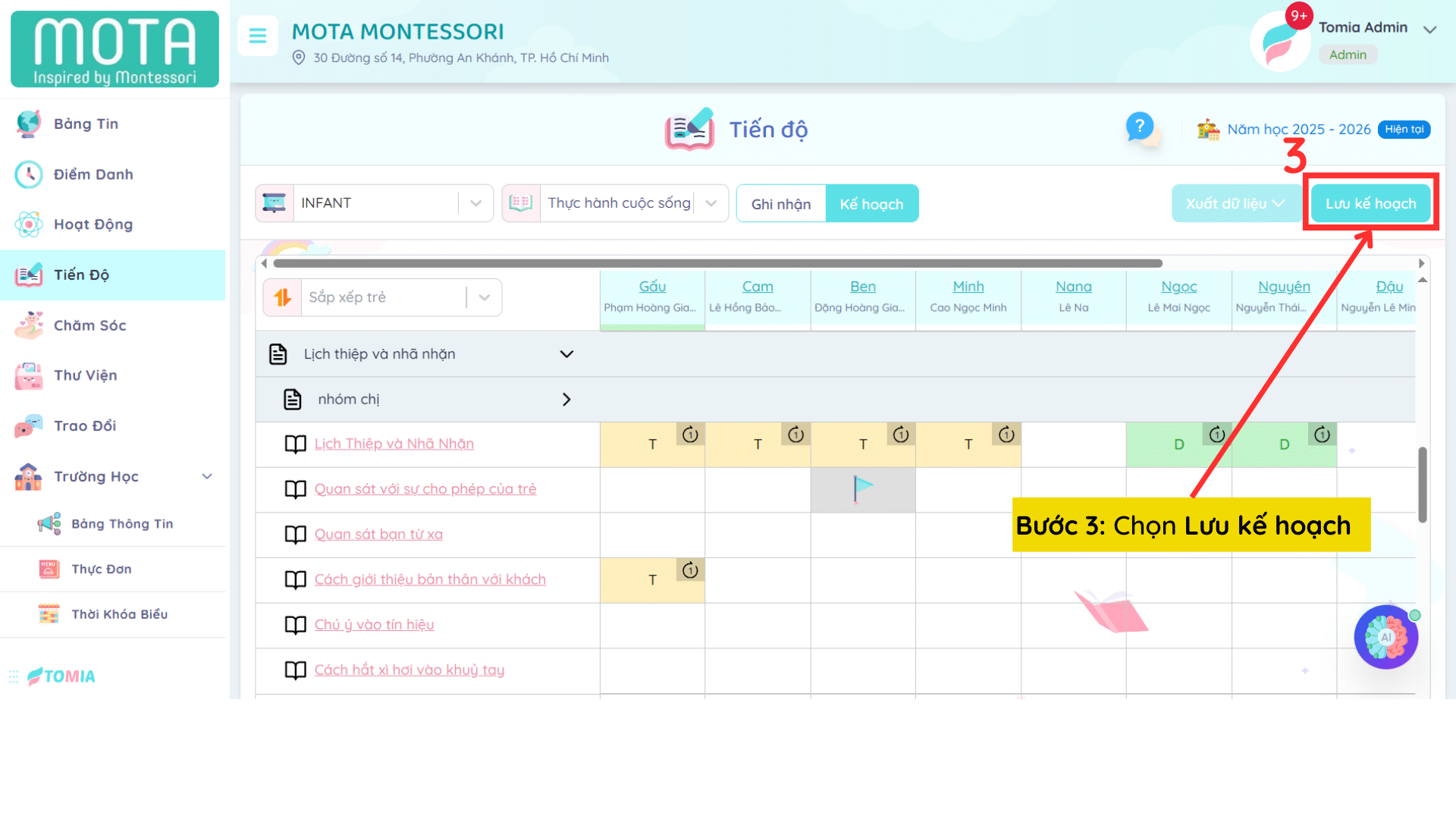Open the Quan sát bạn từ xa lesson link
The image size is (1456, 819).
coord(378,535)
